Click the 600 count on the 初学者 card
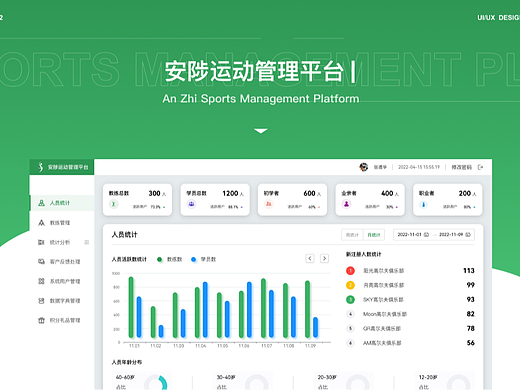The image size is (520, 390). (x=309, y=193)
